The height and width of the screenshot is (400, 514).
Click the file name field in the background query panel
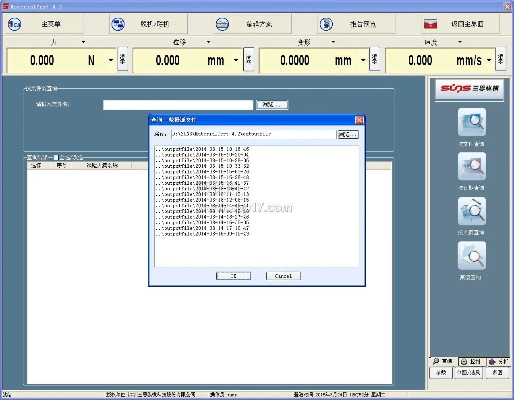pos(178,105)
